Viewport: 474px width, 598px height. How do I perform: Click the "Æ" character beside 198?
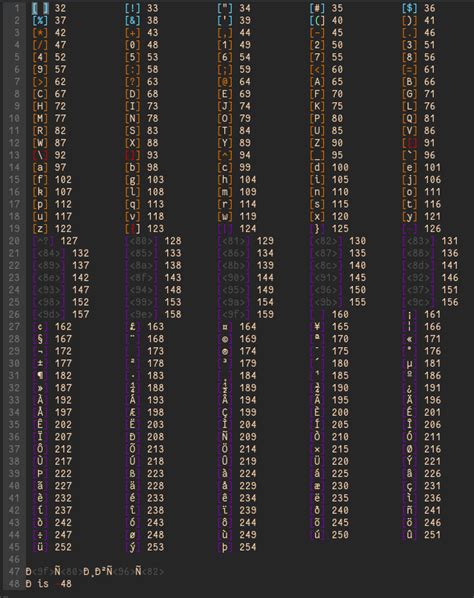[132, 412]
